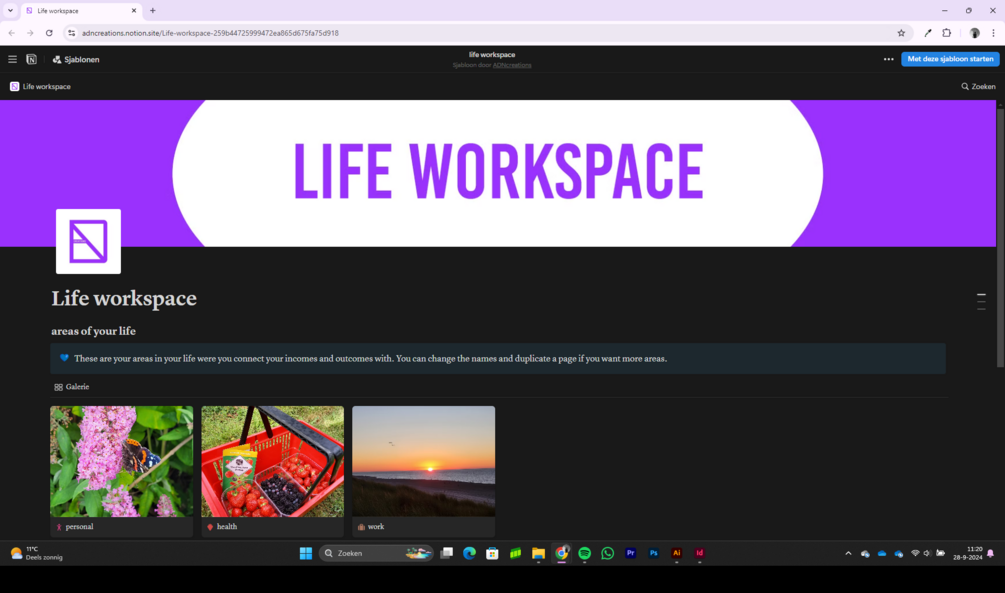Screen dimensions: 1005x593
Task: Open the Sjablonen templates link
Action: (76, 60)
